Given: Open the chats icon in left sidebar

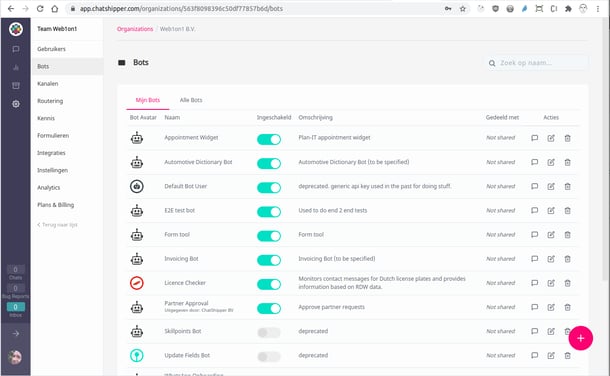Looking at the screenshot, I should tap(16, 49).
